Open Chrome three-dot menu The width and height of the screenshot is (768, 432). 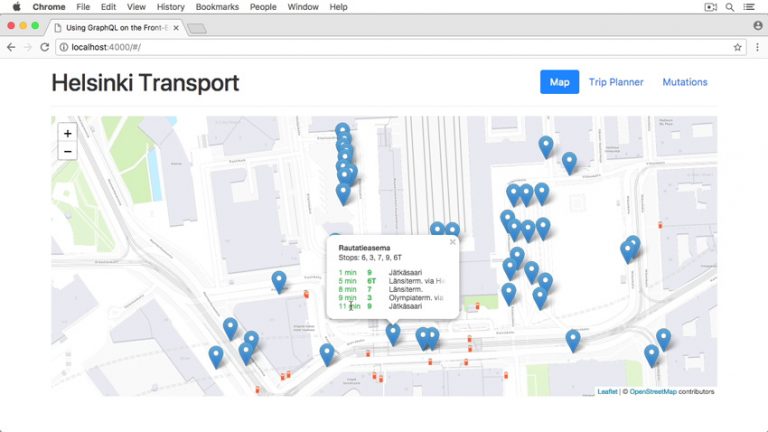click(x=757, y=47)
